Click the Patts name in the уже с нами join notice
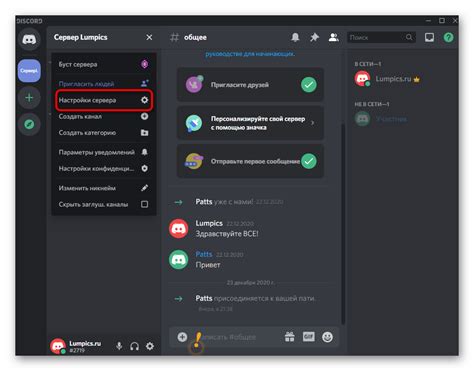474x371 pixels. coord(204,202)
